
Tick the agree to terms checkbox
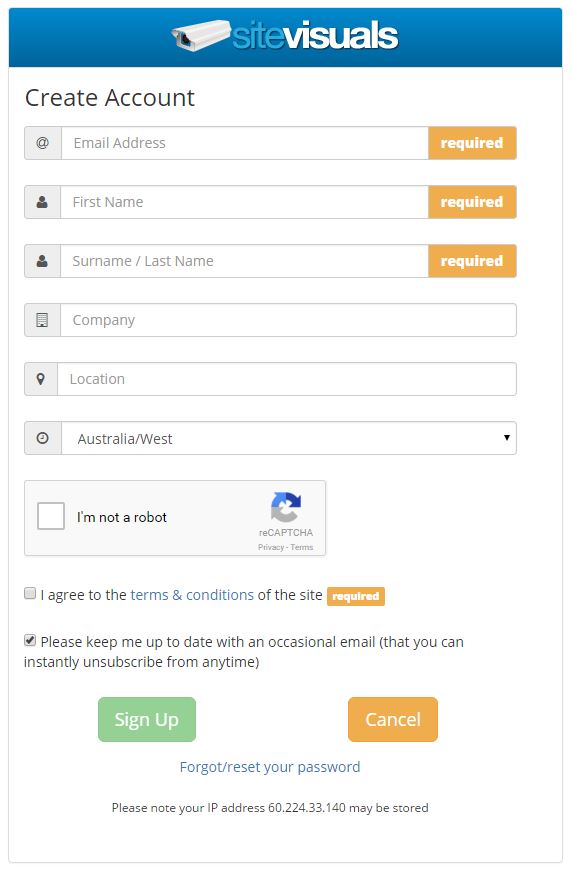(30, 593)
